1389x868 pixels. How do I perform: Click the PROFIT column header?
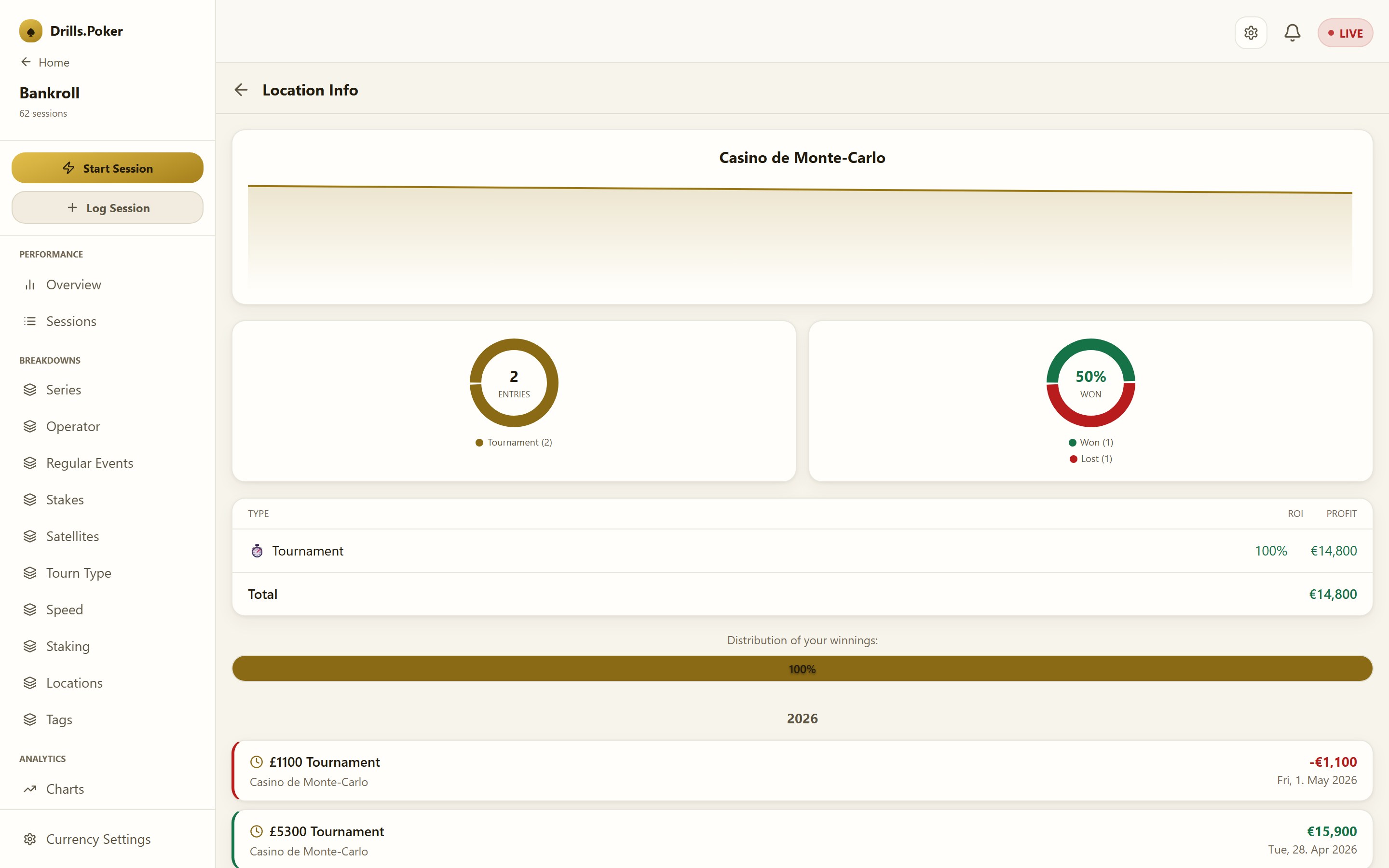1341,514
